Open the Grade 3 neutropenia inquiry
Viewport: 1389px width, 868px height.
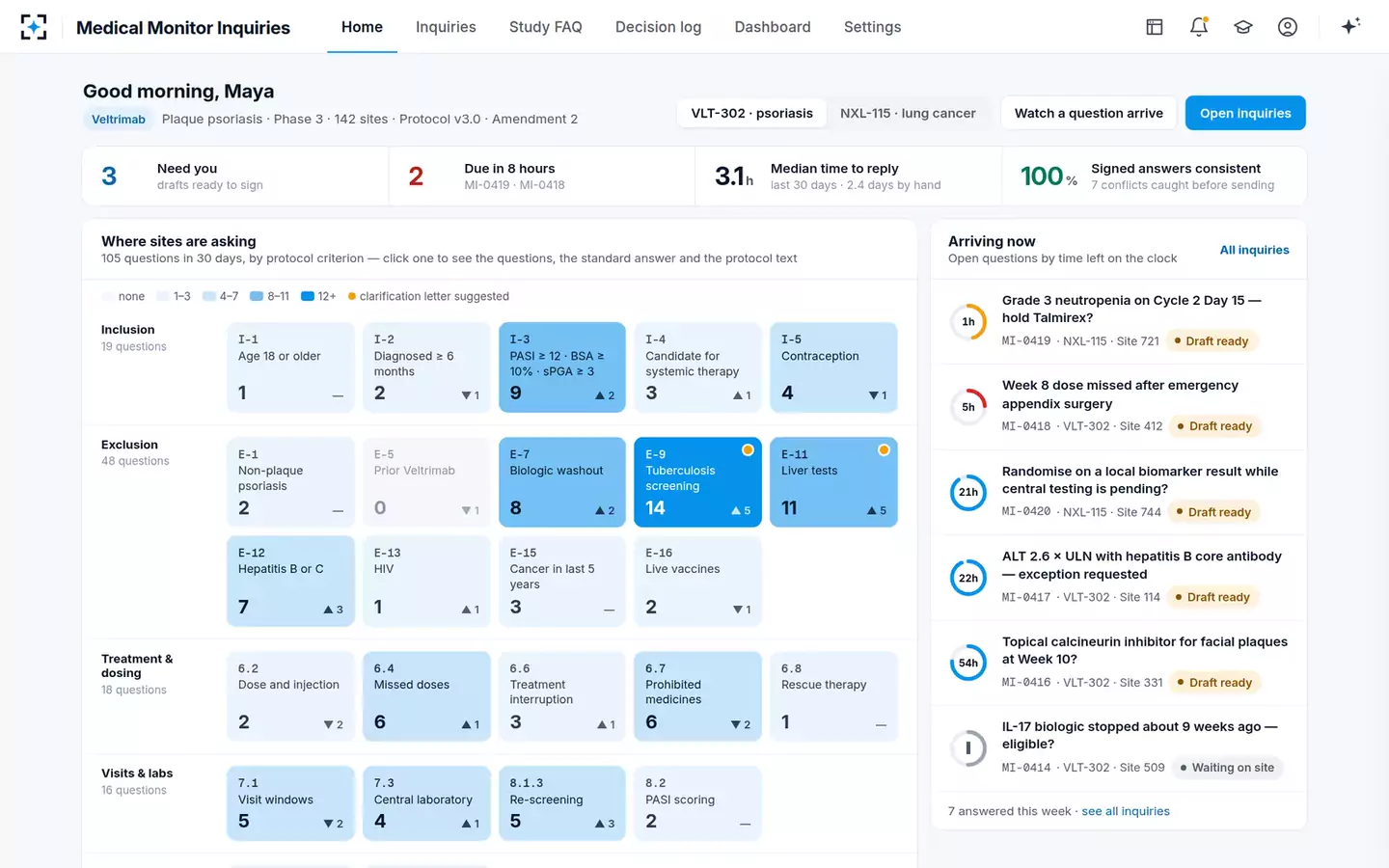tap(1119, 322)
